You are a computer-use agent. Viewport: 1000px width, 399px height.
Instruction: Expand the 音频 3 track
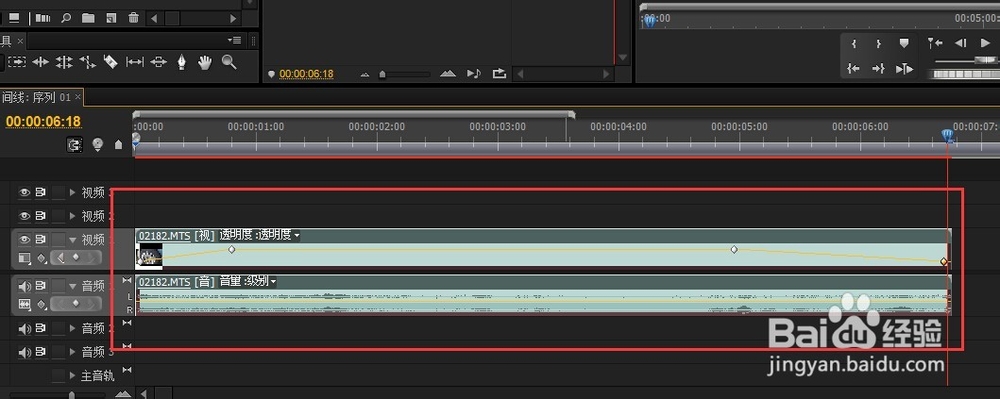(73, 352)
